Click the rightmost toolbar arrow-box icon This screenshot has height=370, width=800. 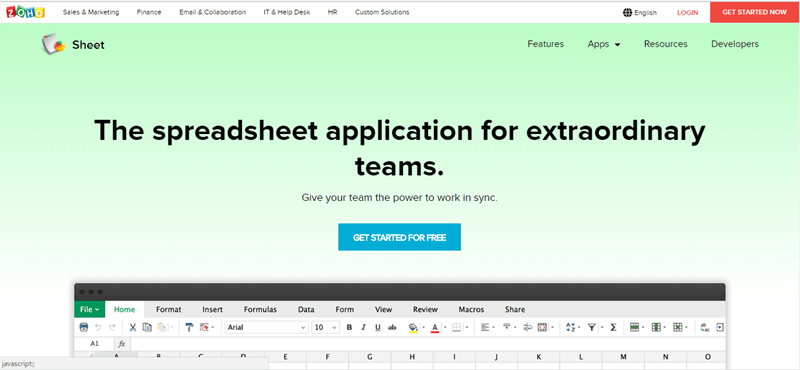[x=720, y=327]
